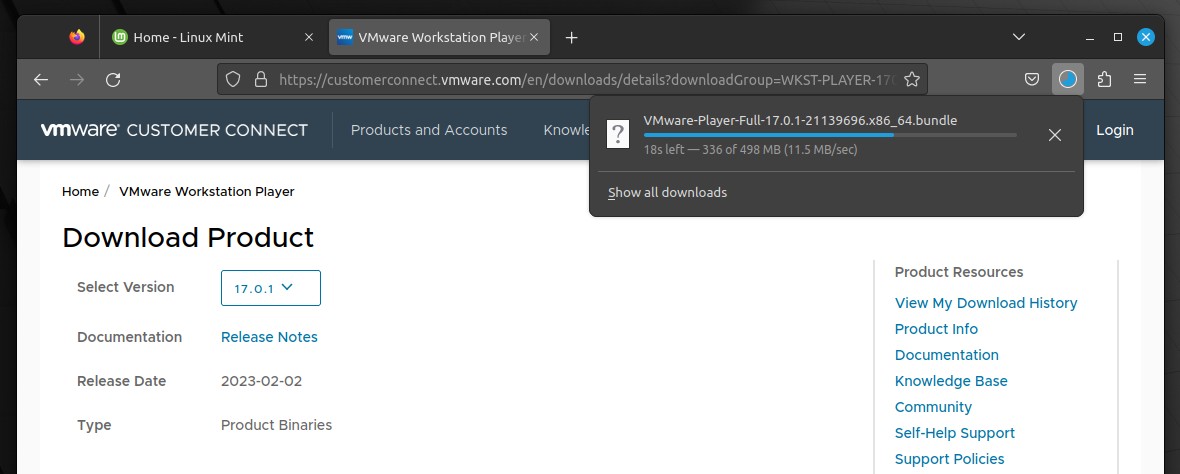
Task: Open the Documentation resource link
Action: pos(947,355)
